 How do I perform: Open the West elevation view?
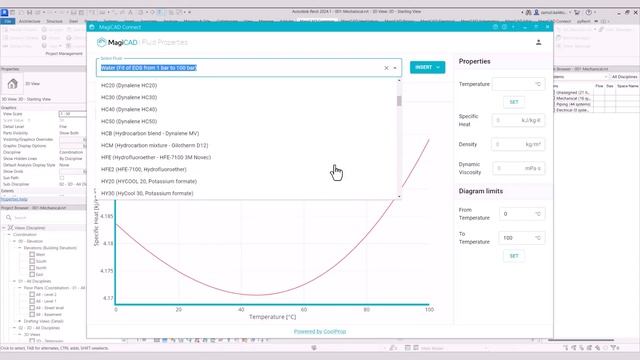tap(40, 254)
